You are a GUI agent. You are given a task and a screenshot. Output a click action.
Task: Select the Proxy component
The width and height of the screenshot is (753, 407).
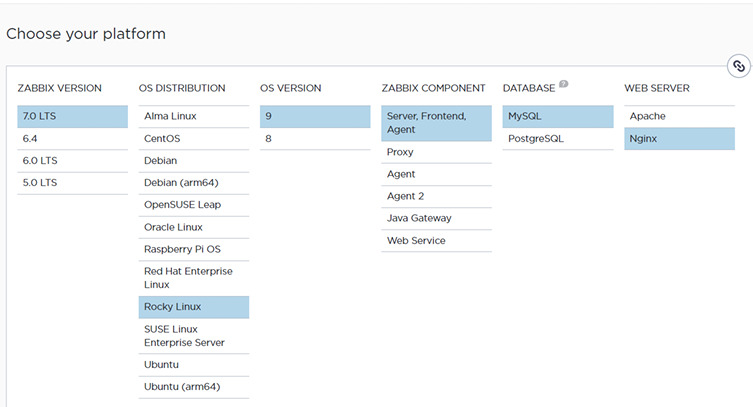click(x=437, y=152)
